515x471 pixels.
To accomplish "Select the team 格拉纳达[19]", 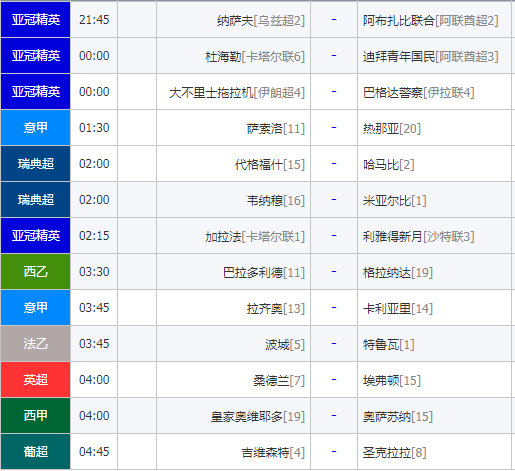I will (x=398, y=273).
